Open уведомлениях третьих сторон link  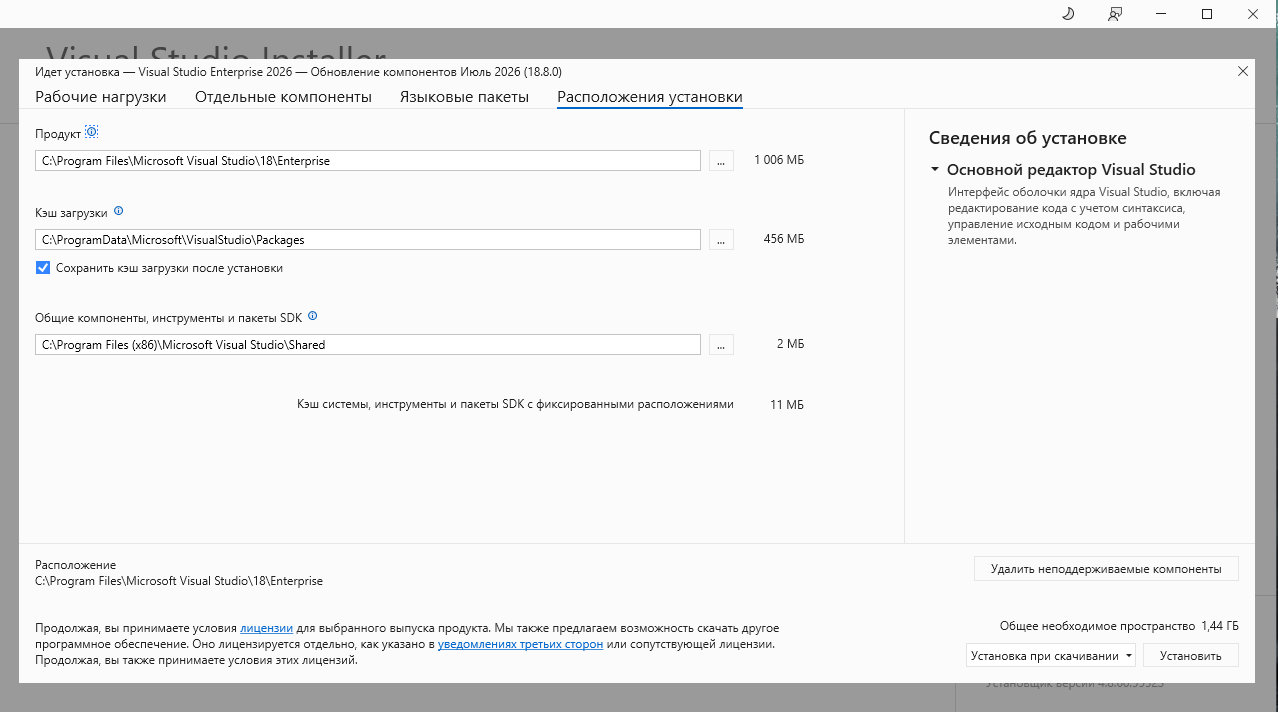tap(520, 644)
